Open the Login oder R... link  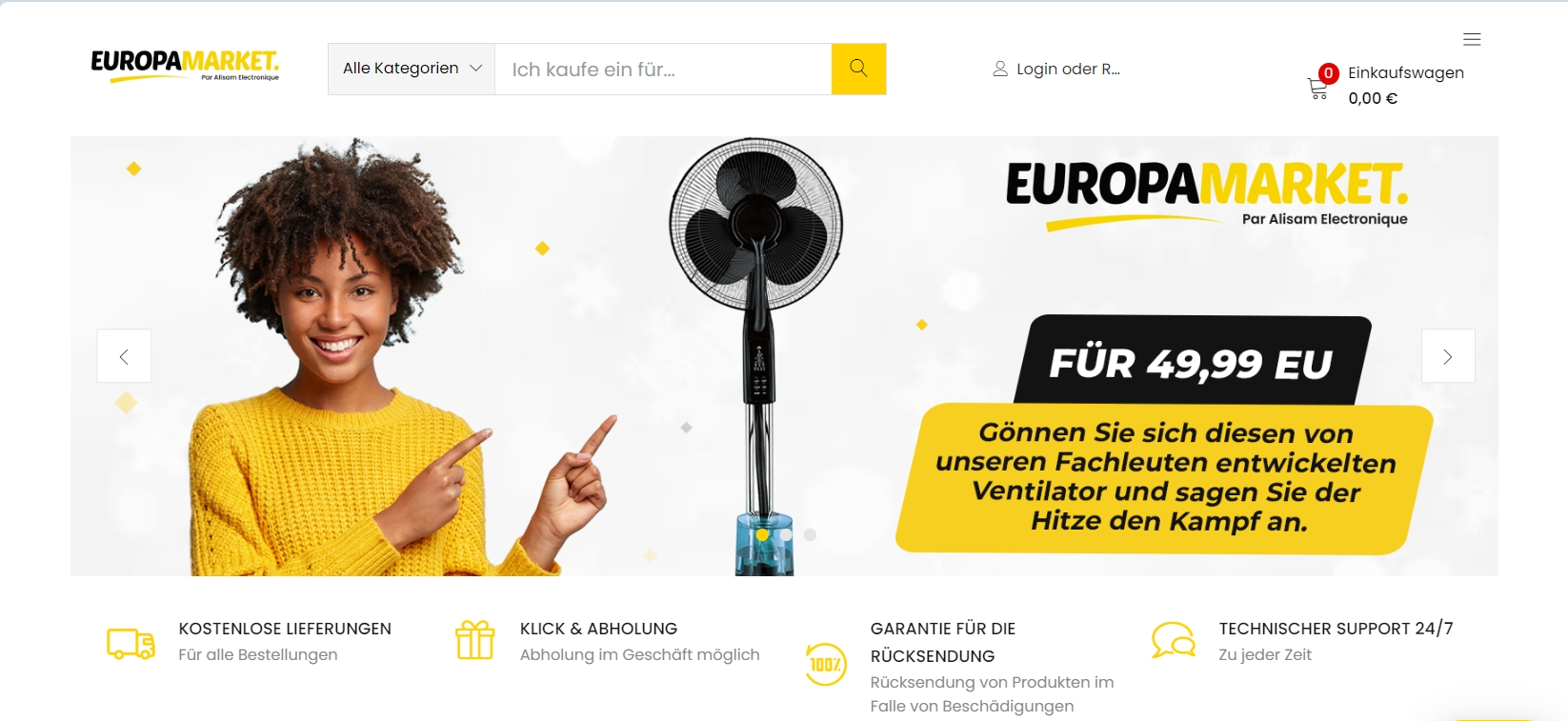pos(1068,69)
